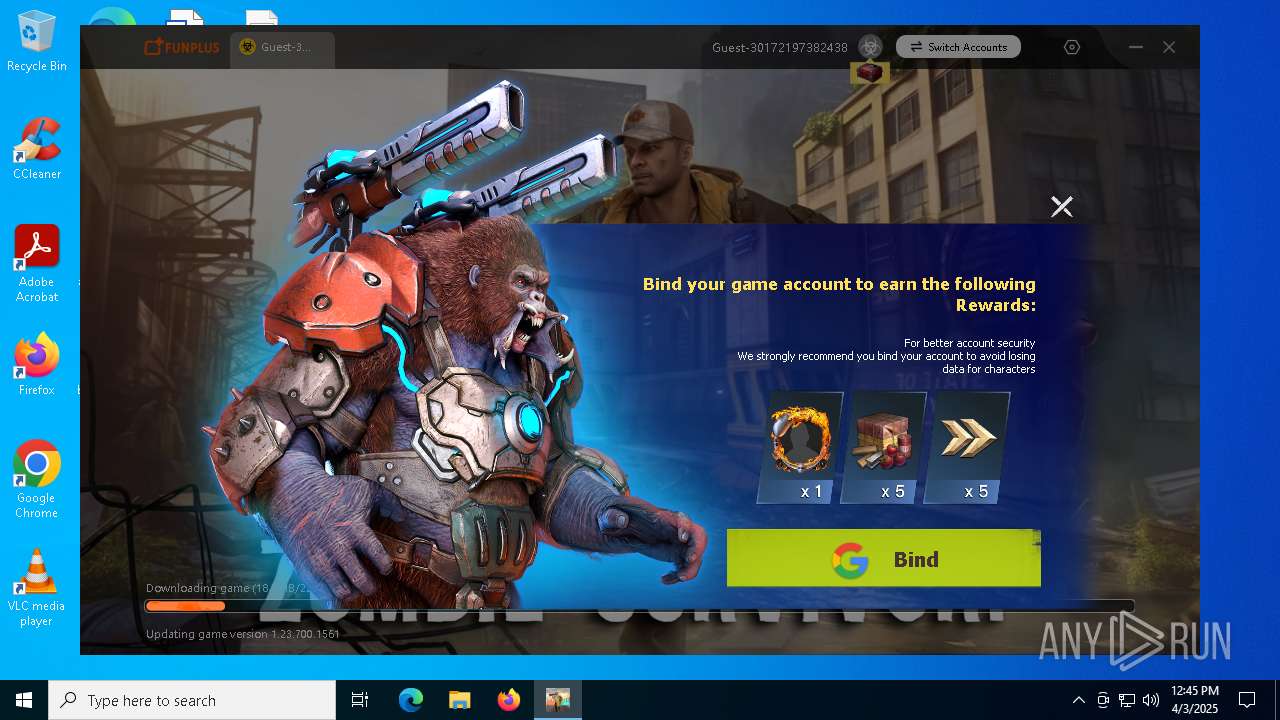This screenshot has width=1280, height=720.
Task: Open CCleaner desktop shortcut
Action: tap(37, 148)
